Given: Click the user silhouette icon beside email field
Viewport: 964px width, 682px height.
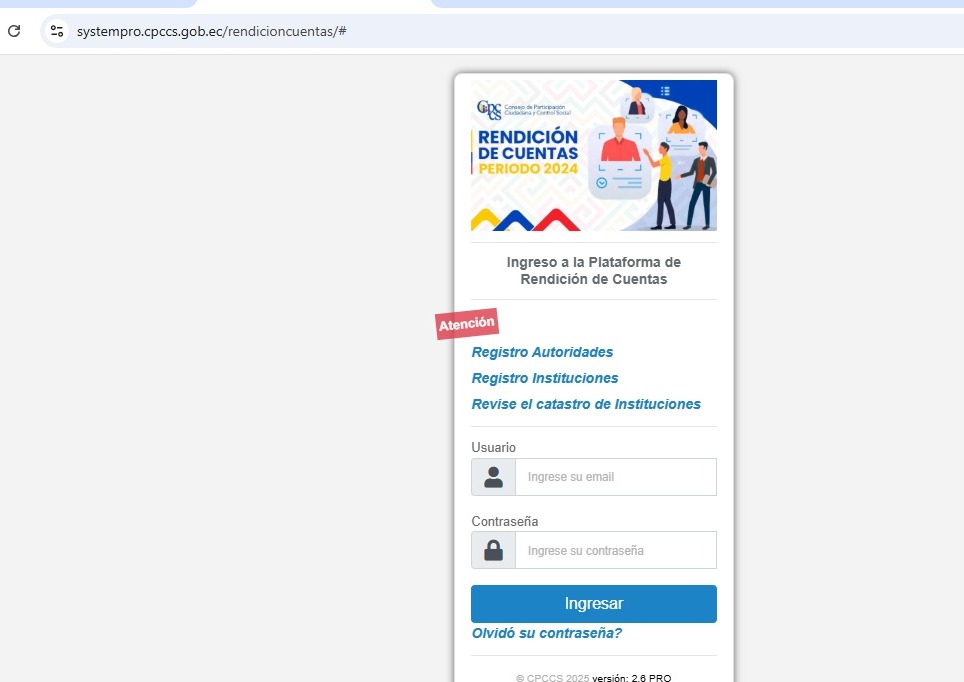Looking at the screenshot, I should point(493,477).
